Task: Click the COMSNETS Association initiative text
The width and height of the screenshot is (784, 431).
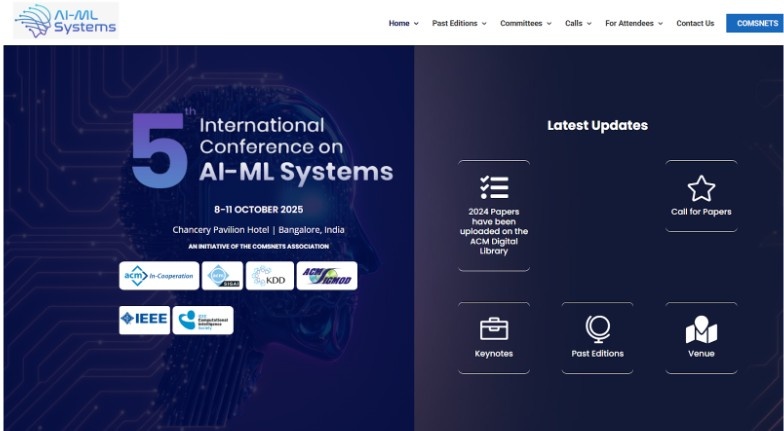Action: (258, 246)
